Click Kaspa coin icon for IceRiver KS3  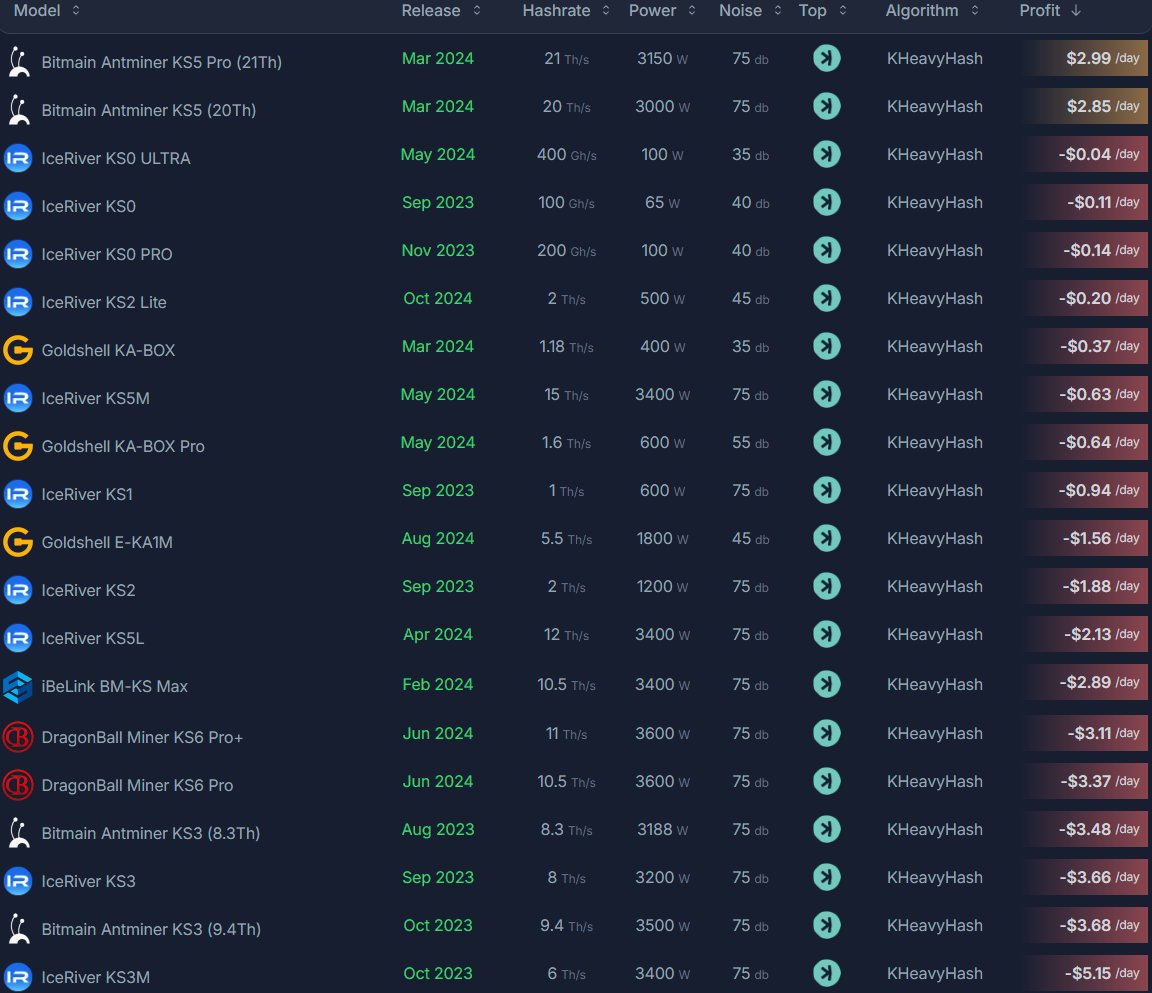pyautogui.click(x=827, y=878)
